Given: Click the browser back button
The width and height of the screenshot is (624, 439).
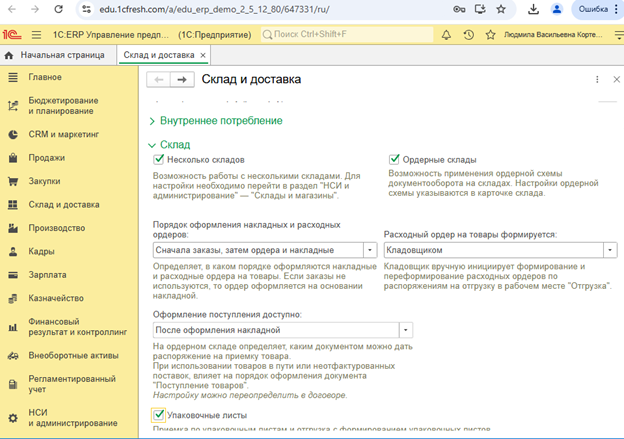Looking at the screenshot, I should [x=12, y=9].
